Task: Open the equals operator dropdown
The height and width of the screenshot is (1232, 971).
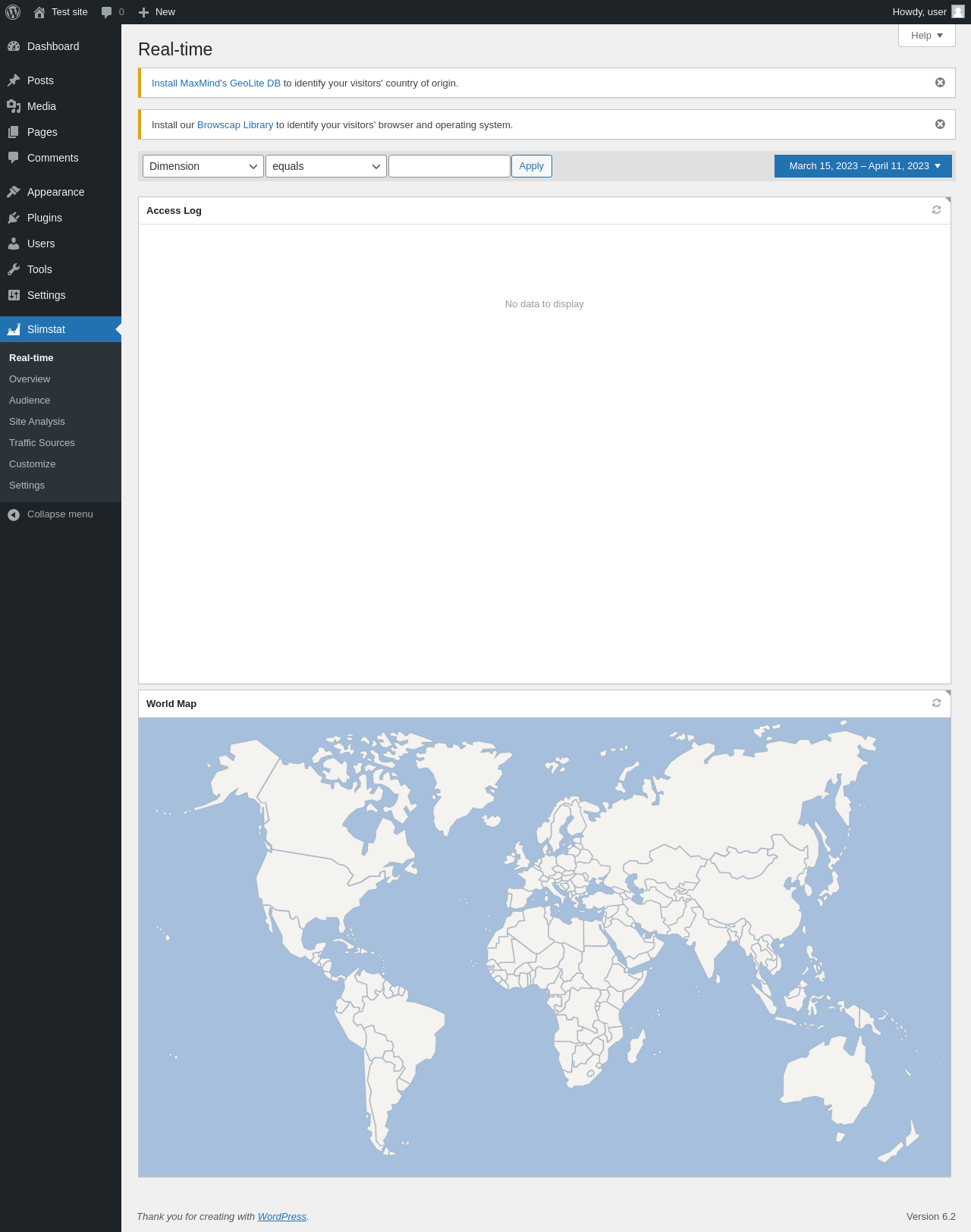Action: [326, 166]
